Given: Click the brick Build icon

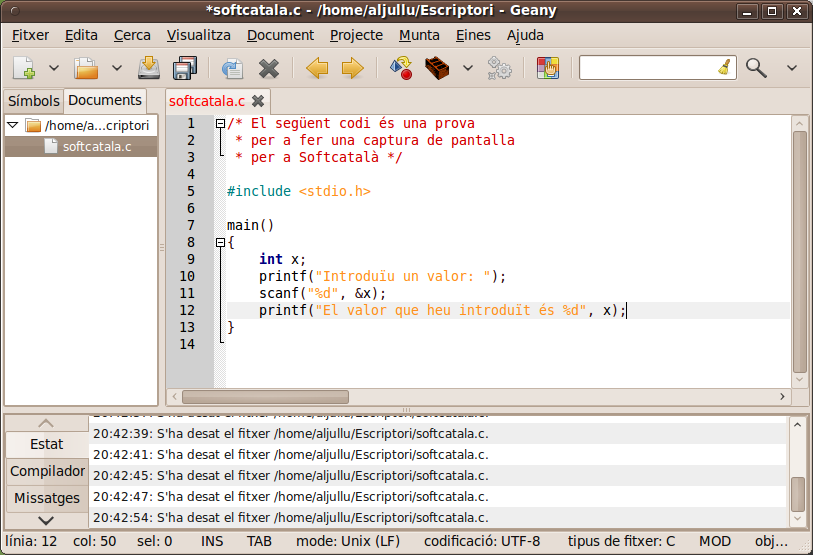Looking at the screenshot, I should point(436,68).
